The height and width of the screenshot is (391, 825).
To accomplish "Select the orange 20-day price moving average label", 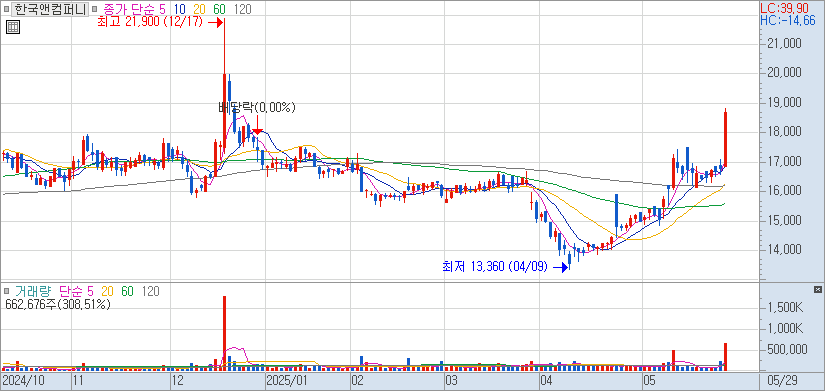I will click(200, 9).
